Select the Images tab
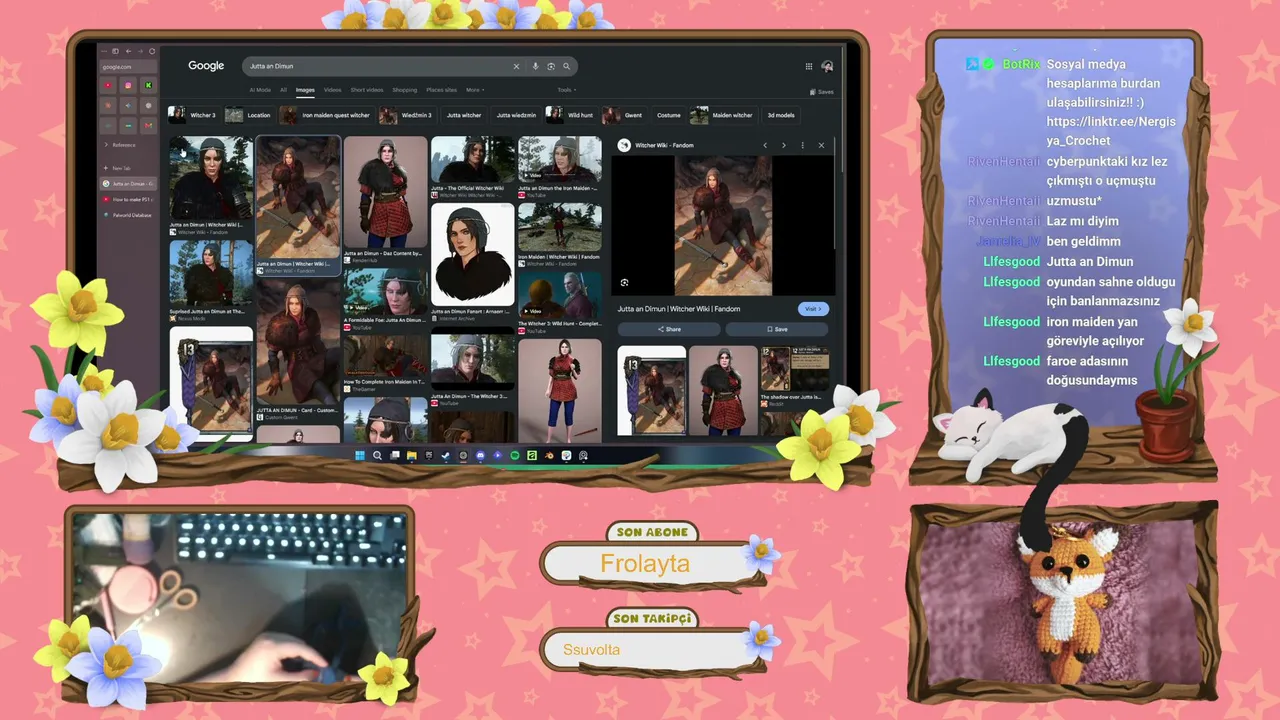The image size is (1280, 720). [305, 90]
